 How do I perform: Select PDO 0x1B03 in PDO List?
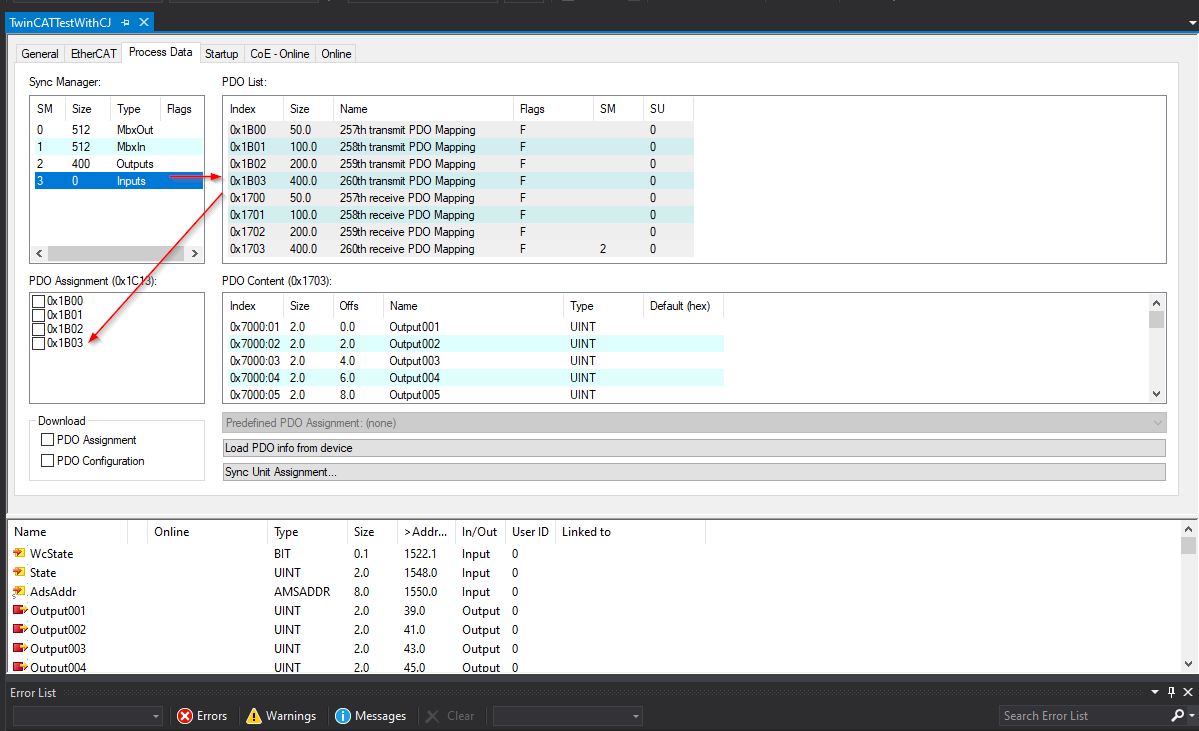(x=459, y=181)
